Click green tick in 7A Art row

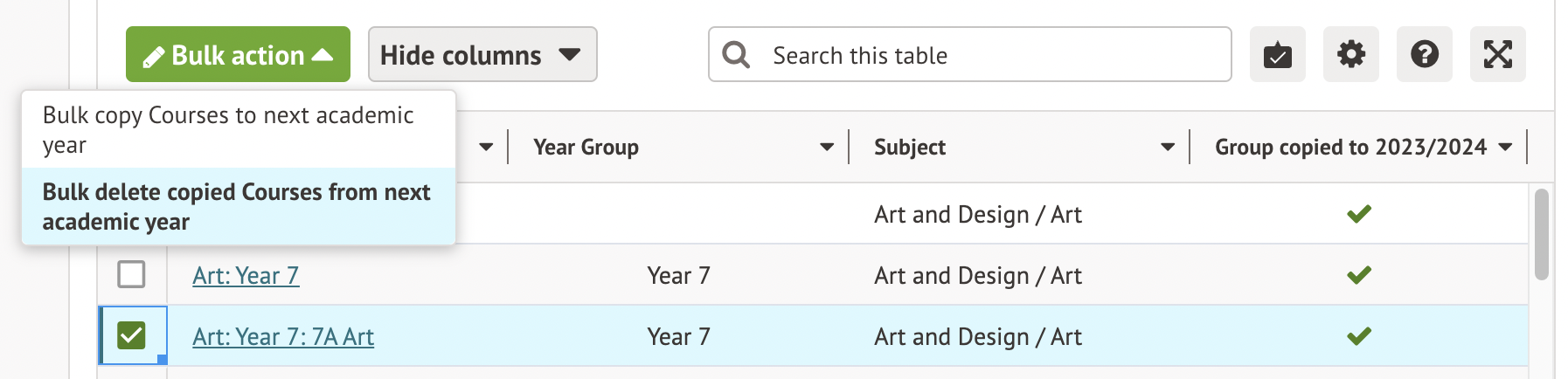point(1358,336)
